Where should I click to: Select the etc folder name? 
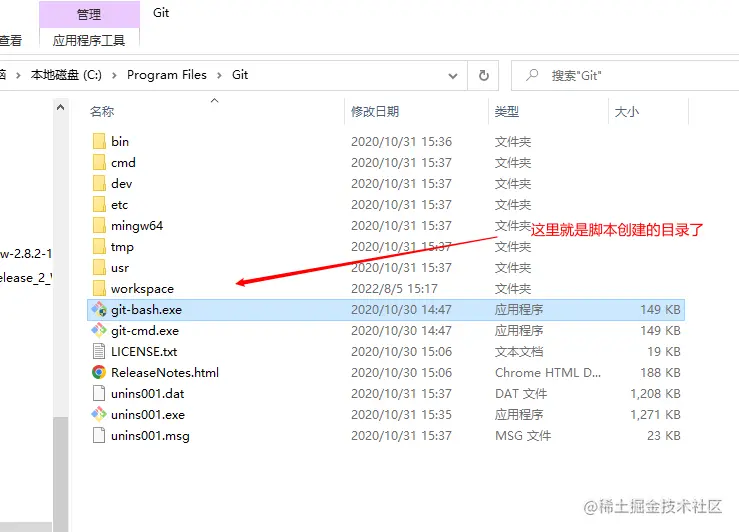coord(120,205)
